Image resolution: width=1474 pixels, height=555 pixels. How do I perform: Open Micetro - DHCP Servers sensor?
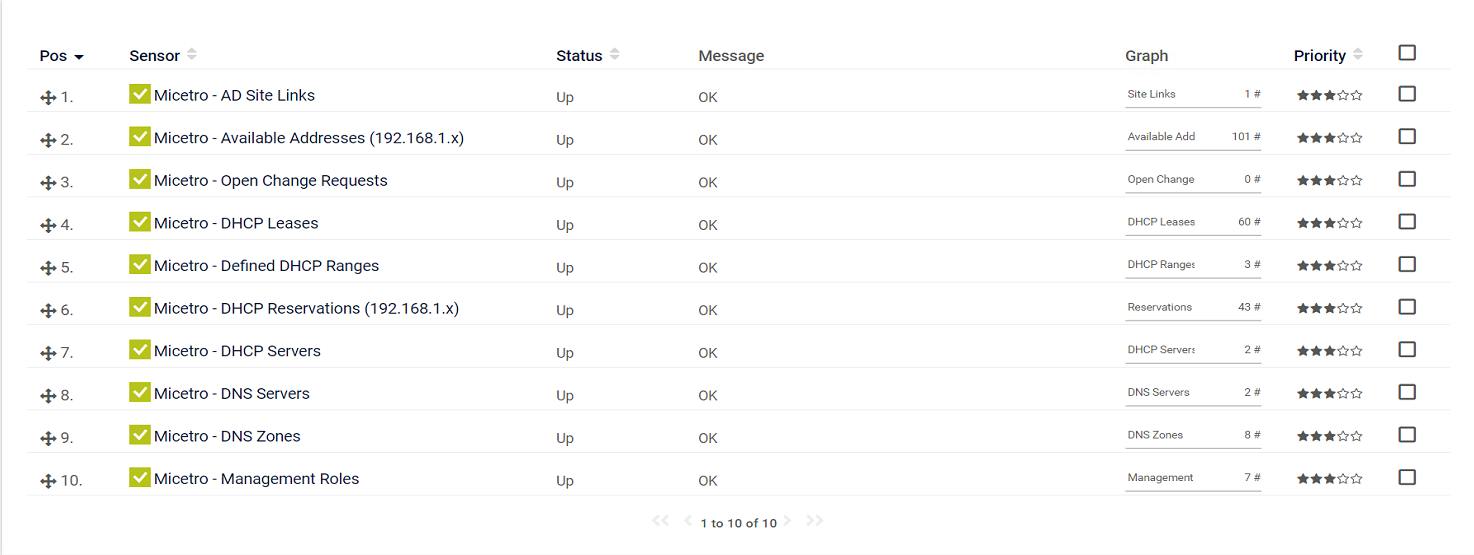click(237, 351)
